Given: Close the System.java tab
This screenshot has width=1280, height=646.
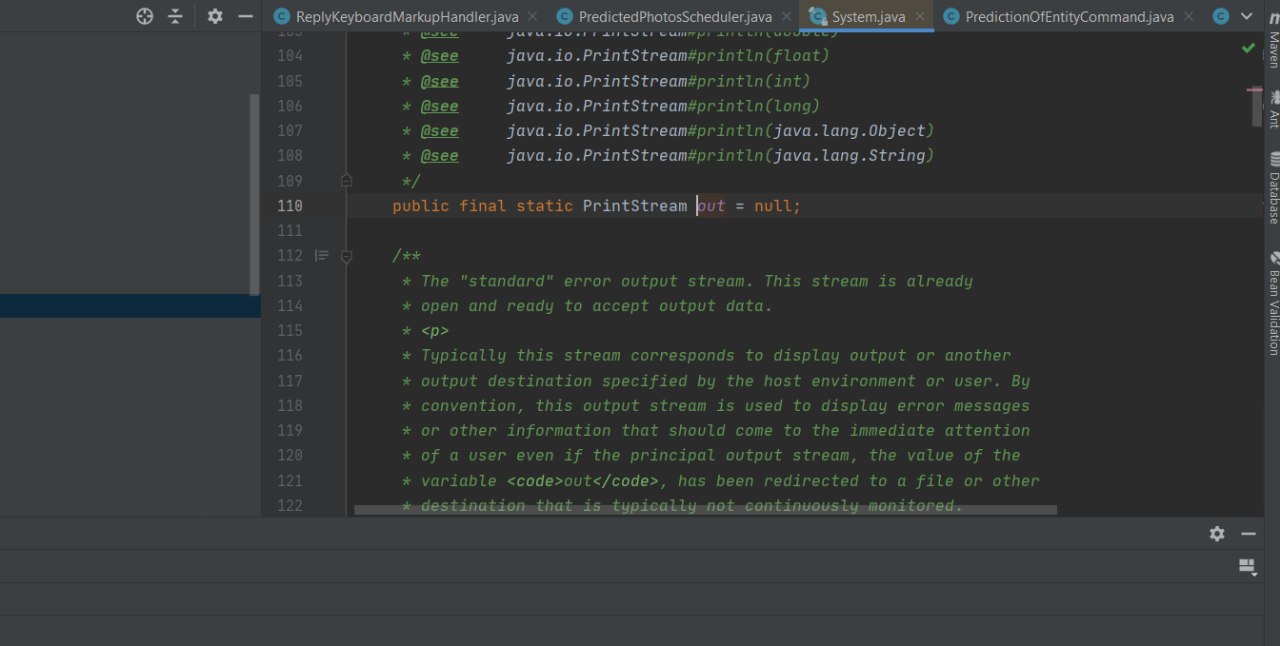Looking at the screenshot, I should [919, 17].
